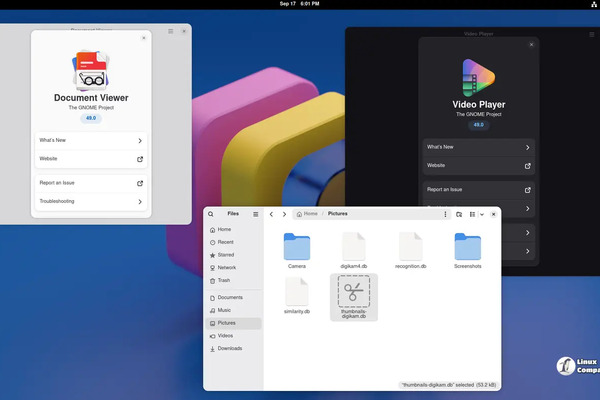Click Home in the Files path bar
Image resolution: width=600 pixels, height=400 pixels.
(x=307, y=214)
